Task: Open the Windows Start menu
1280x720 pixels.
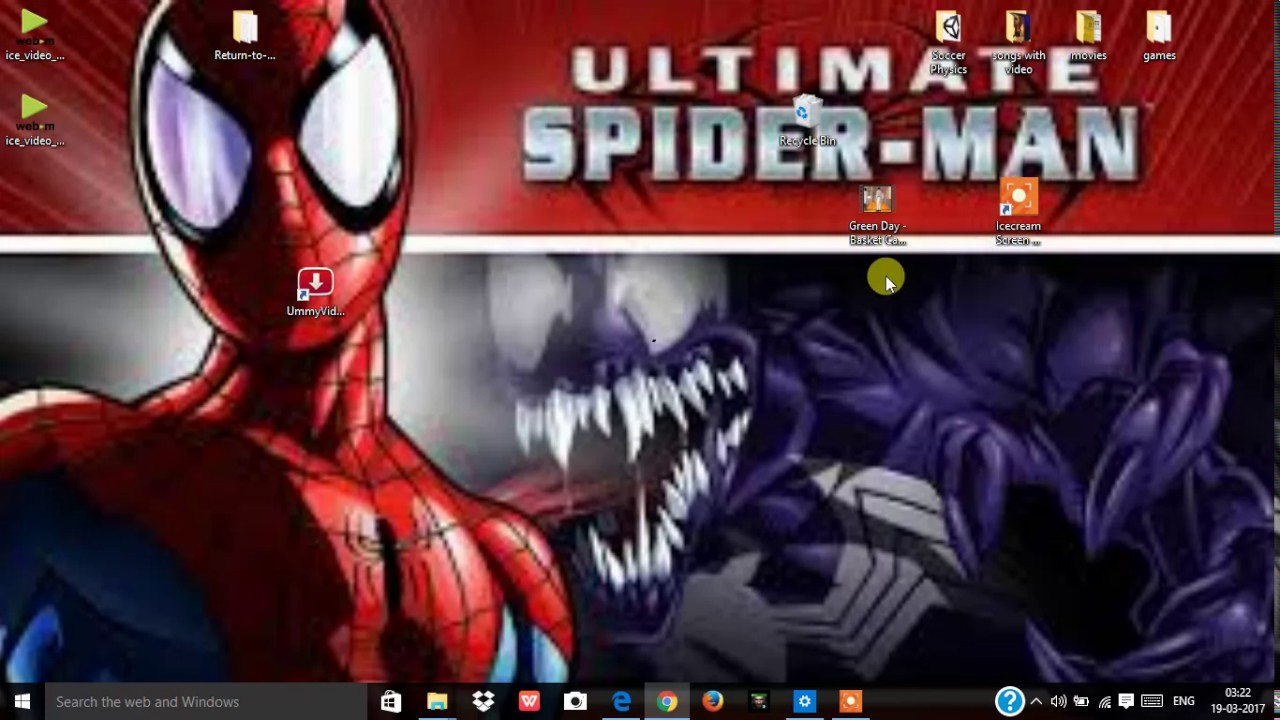Action: 22,702
